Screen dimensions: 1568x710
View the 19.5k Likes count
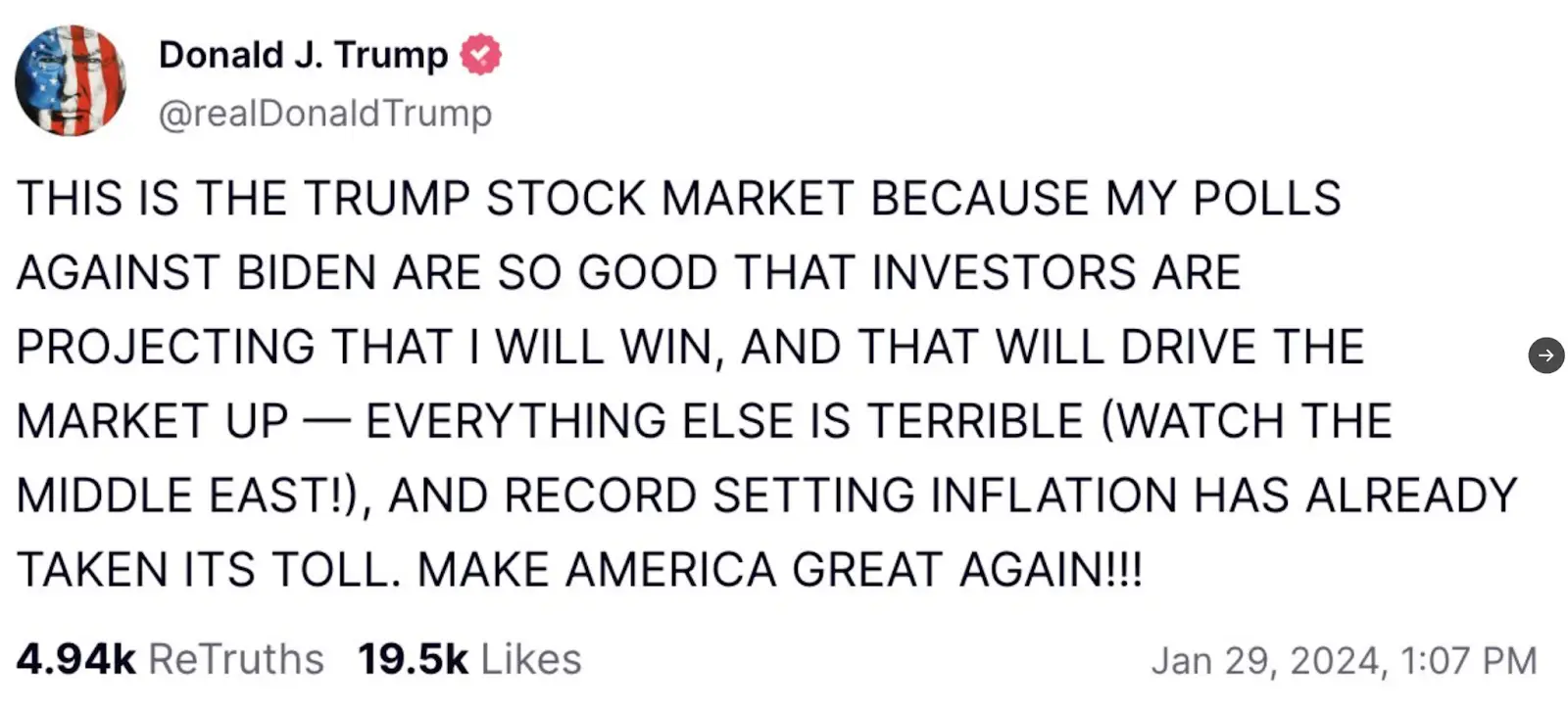413,659
